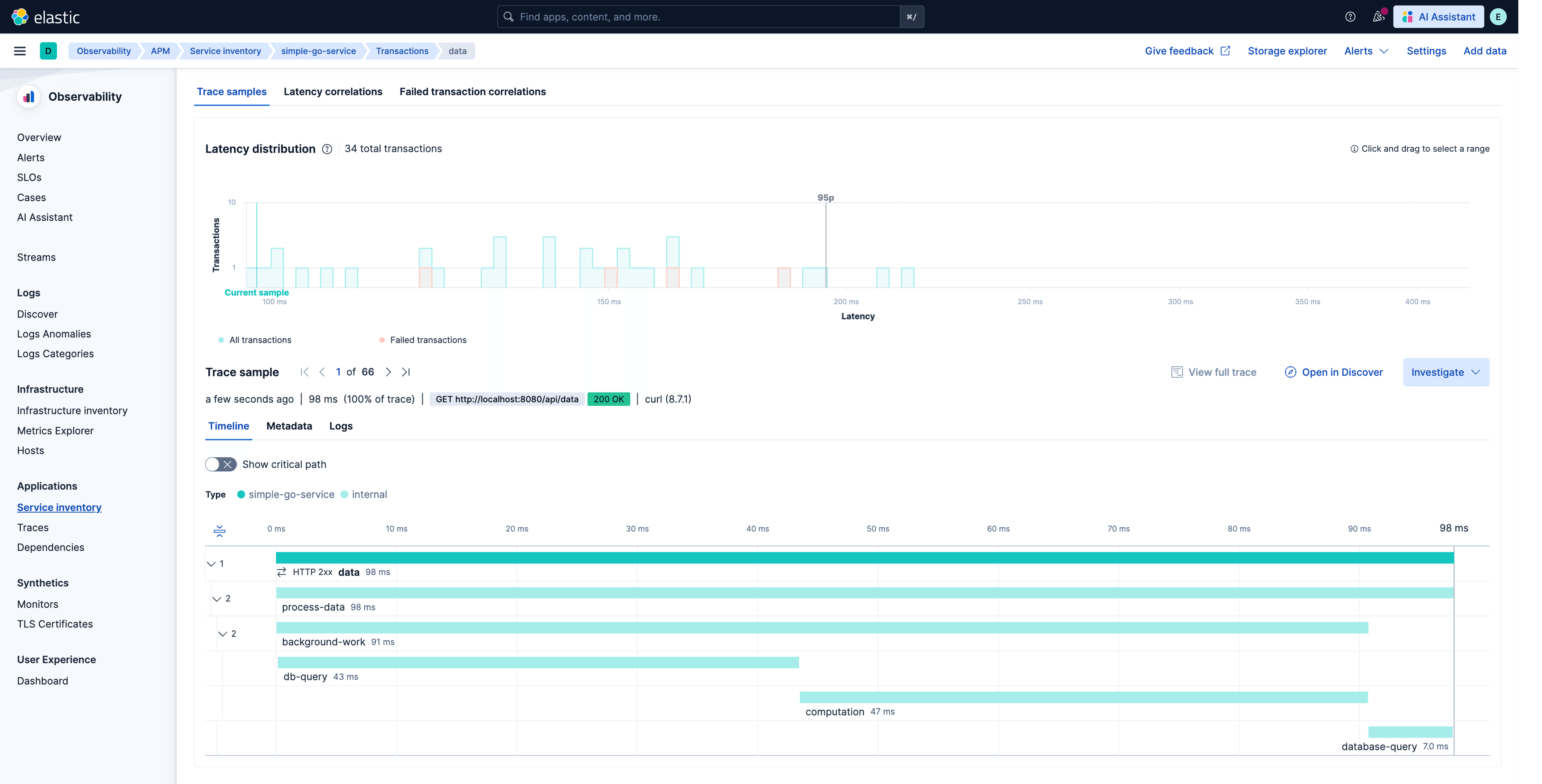
Task: Switch to the Metadata tab
Action: [289, 426]
